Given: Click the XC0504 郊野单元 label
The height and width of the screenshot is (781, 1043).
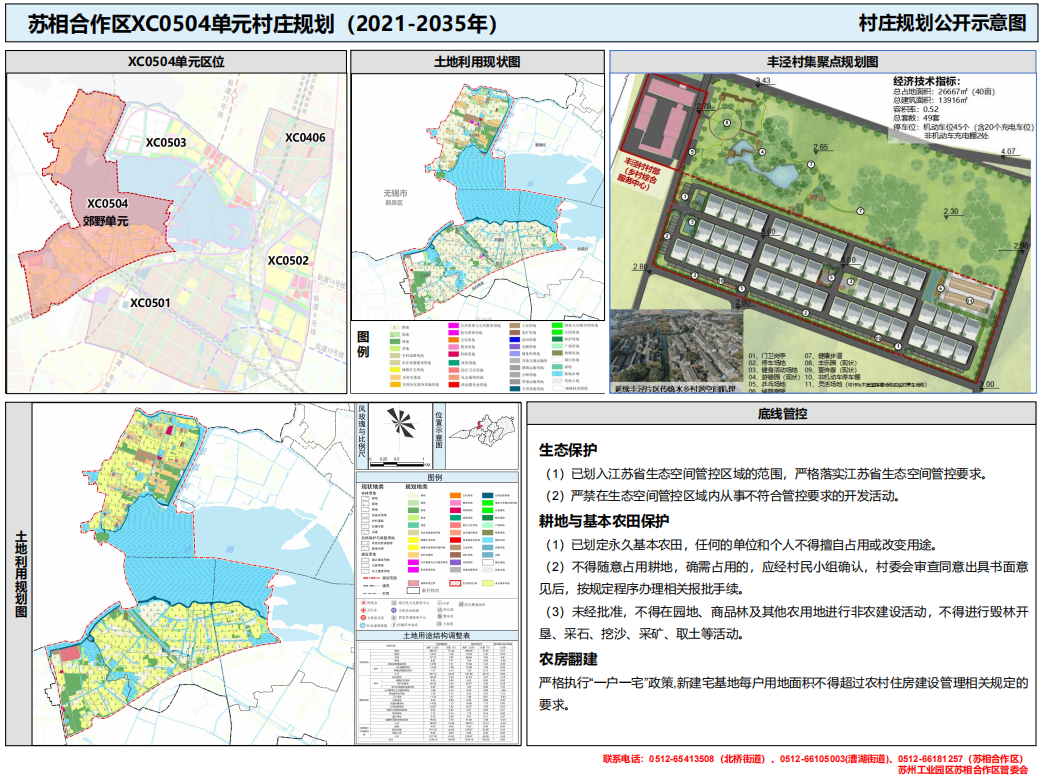Looking at the screenshot, I should click(x=106, y=211).
